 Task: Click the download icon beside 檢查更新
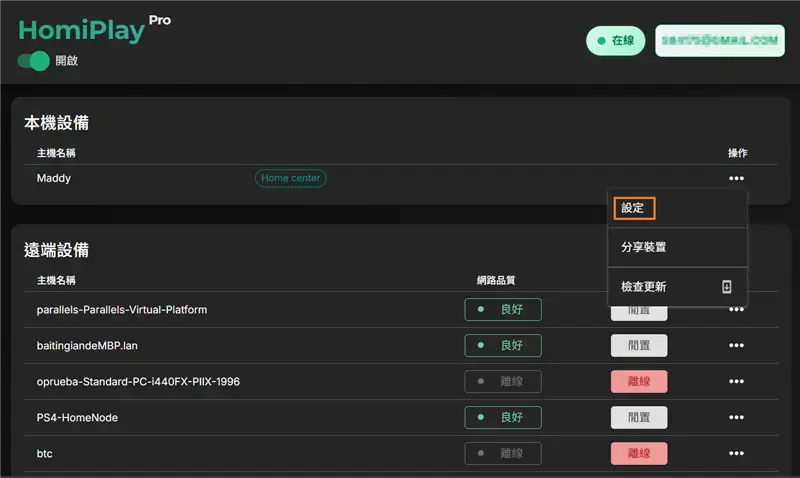[727, 287]
